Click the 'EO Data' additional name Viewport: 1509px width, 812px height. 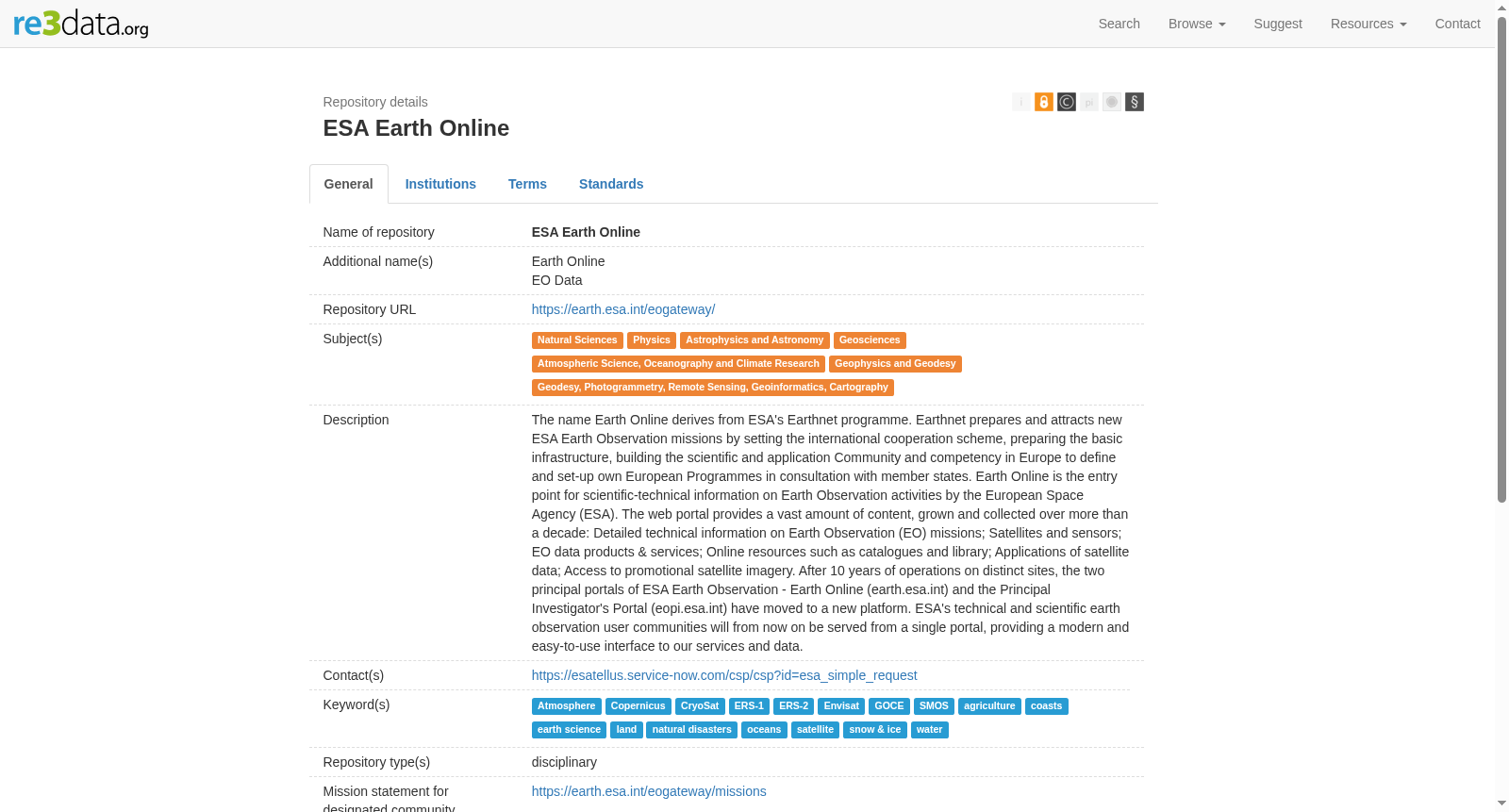557,280
